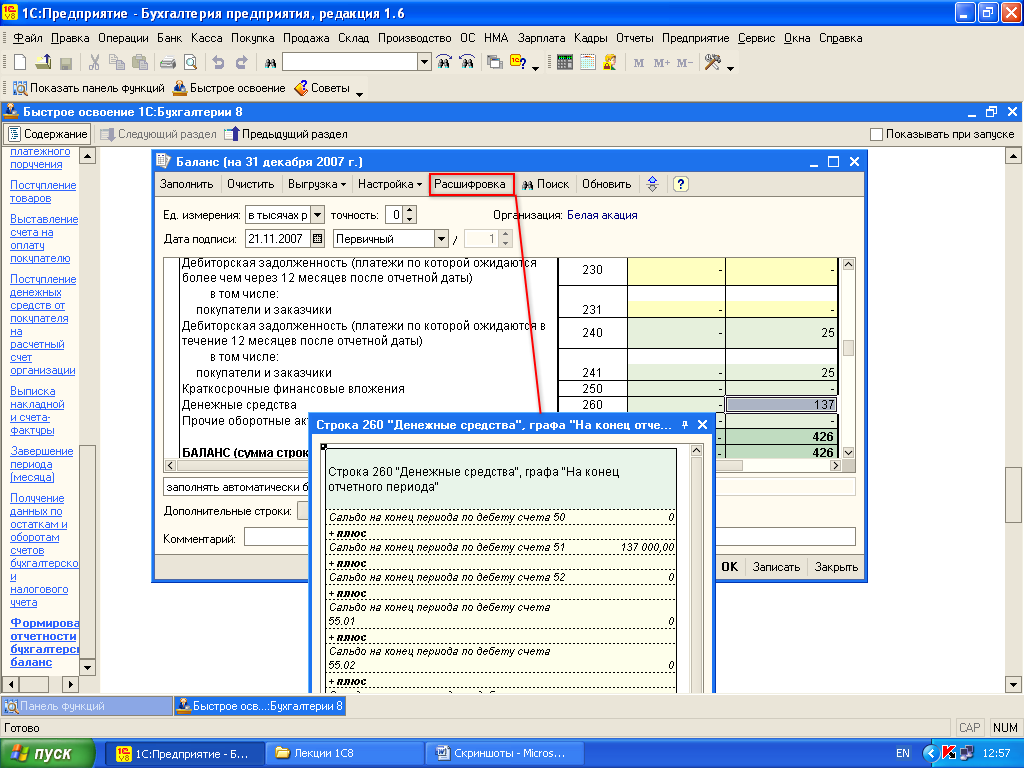Click the binoculars Find icon left of search box

270,63
